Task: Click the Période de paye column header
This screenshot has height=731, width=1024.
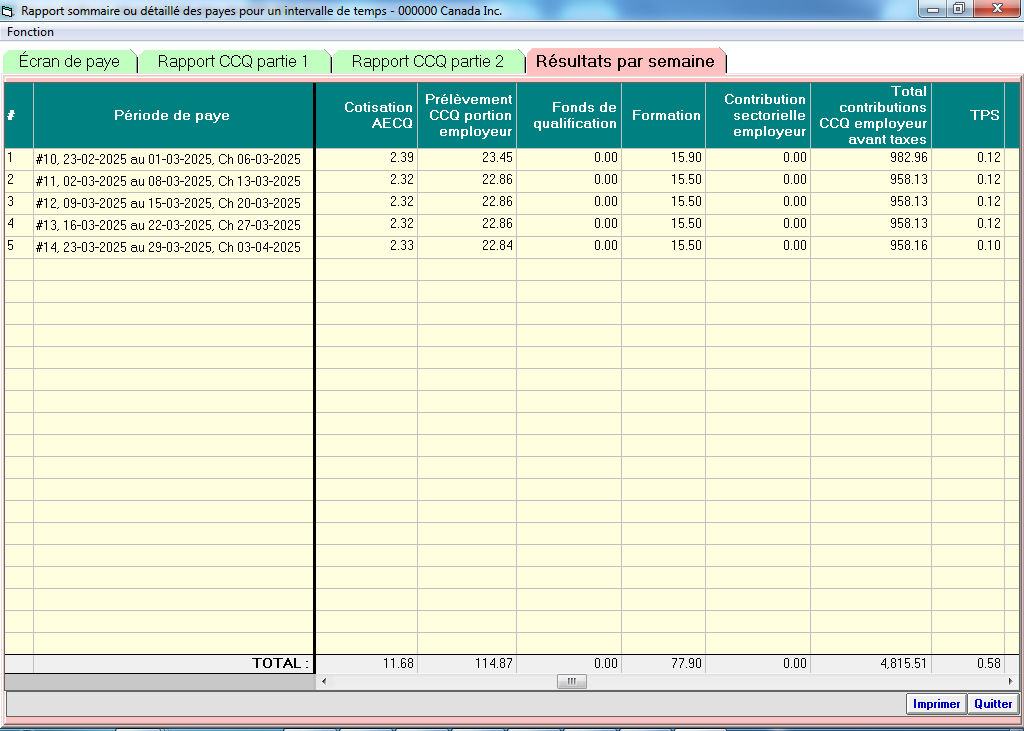Action: [x=172, y=115]
